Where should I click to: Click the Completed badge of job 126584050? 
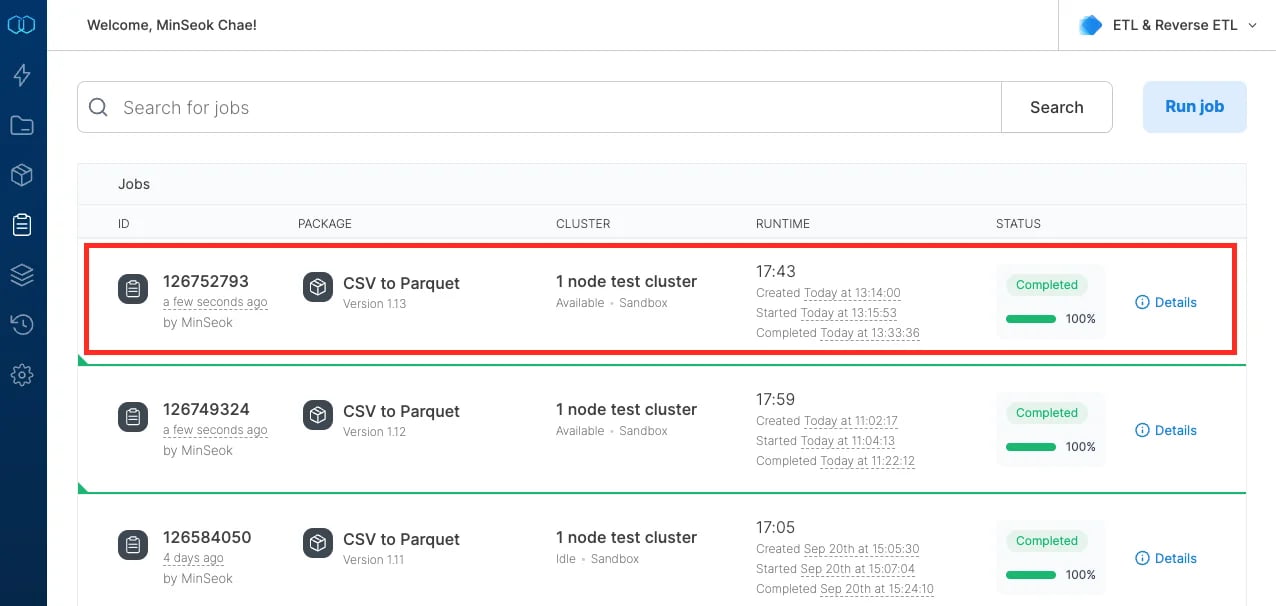click(x=1047, y=541)
